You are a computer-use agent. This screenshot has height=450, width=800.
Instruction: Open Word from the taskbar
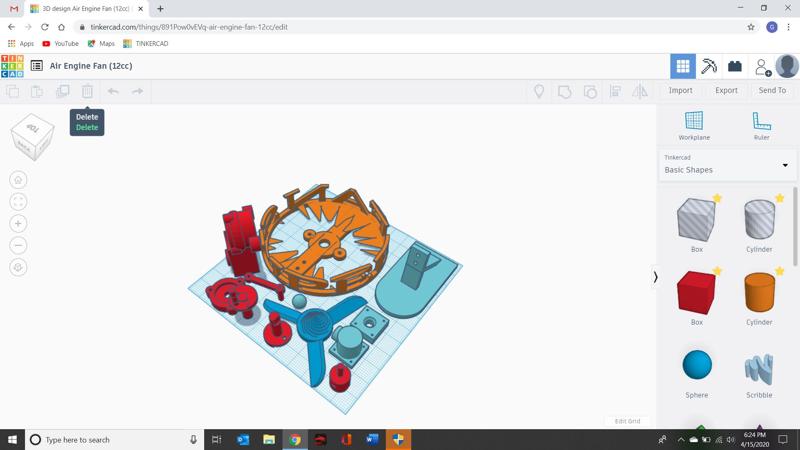pyautogui.click(x=372, y=439)
